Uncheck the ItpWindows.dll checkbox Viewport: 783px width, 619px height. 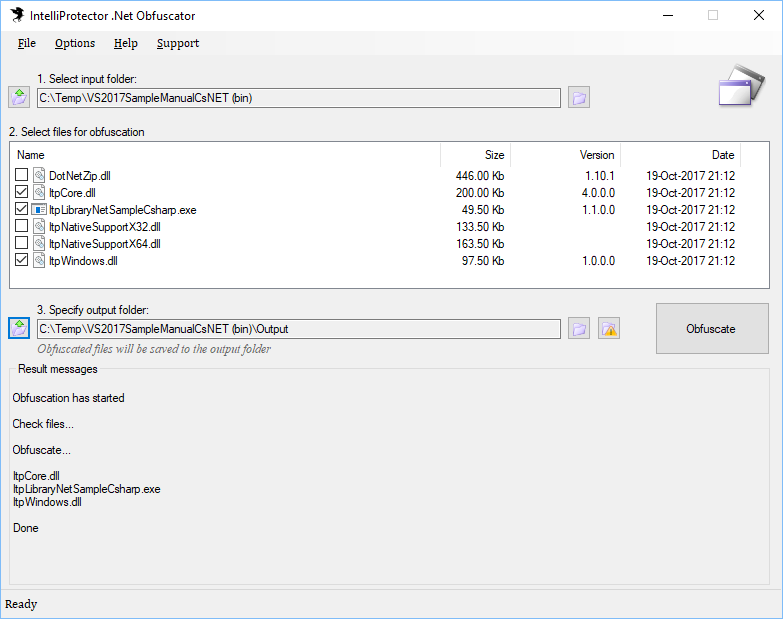[x=21, y=260]
